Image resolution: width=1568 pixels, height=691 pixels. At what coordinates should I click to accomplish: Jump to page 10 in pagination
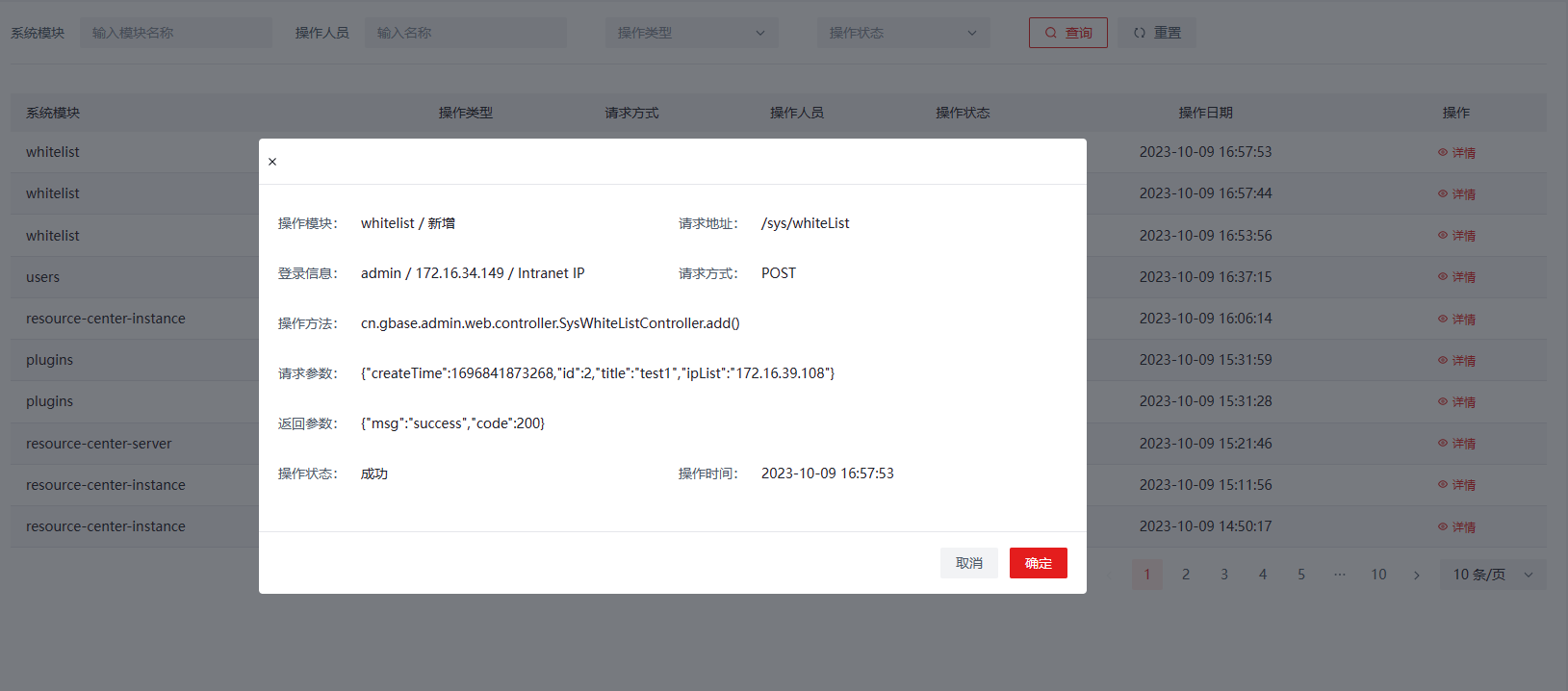coord(1378,575)
